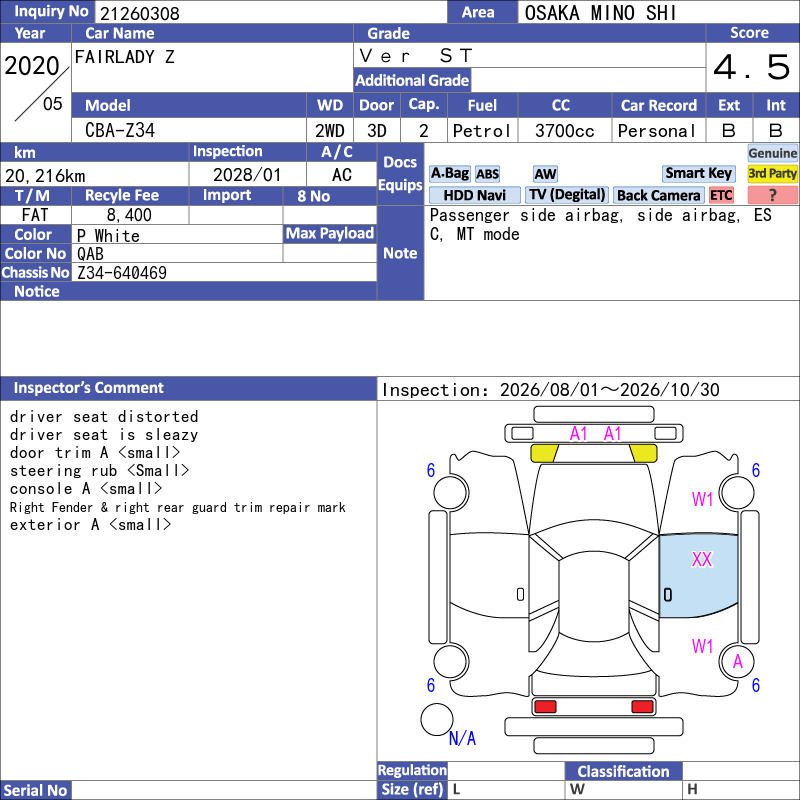Click the pink question mark badge

tap(772, 195)
